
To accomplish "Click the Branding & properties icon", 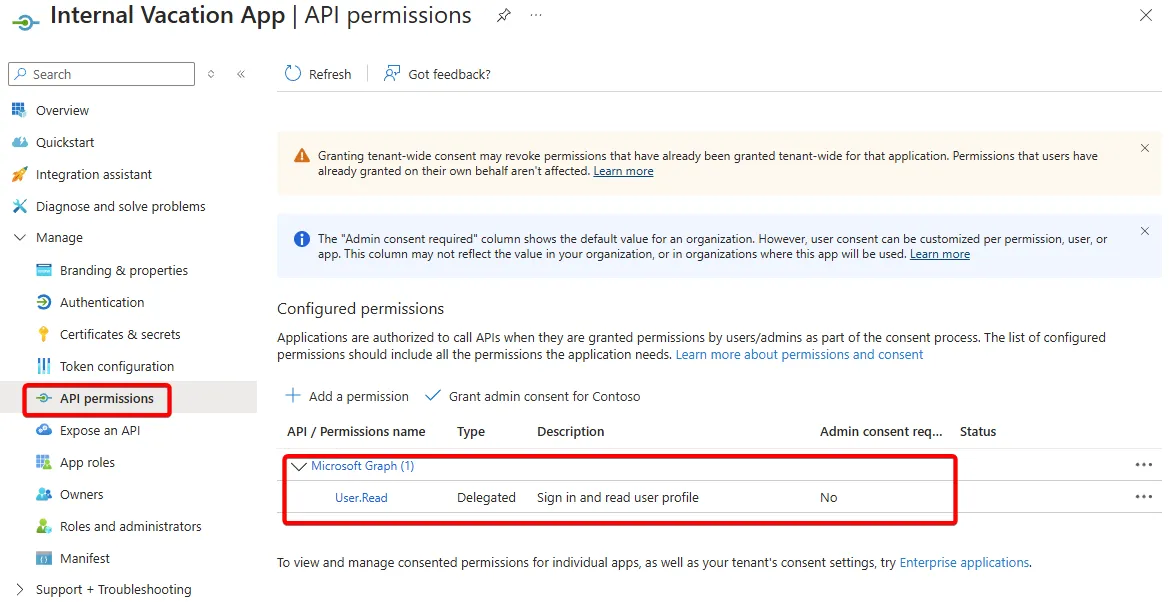I will (44, 270).
